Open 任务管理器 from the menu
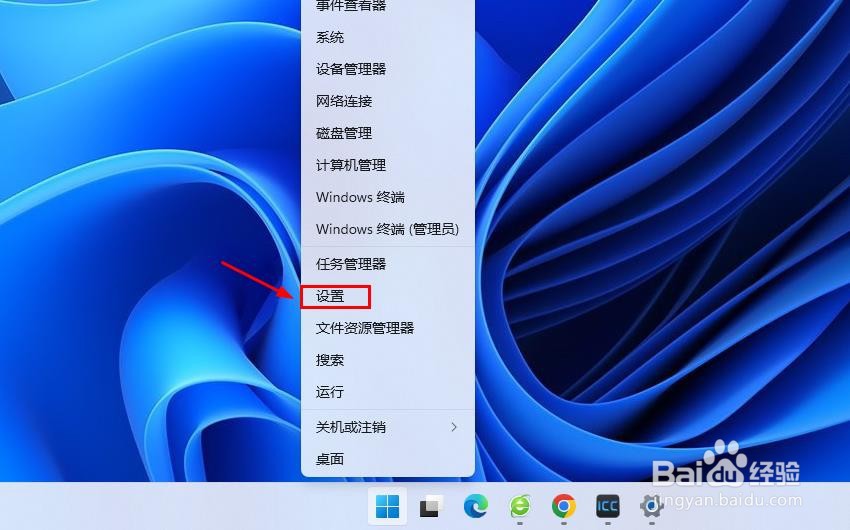Screen dimensions: 850x530 click(x=388, y=264)
